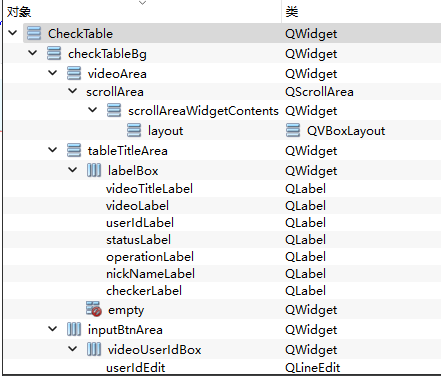Click the videoUserIdBox horizontal layout icon
The image size is (441, 376).
(94, 349)
